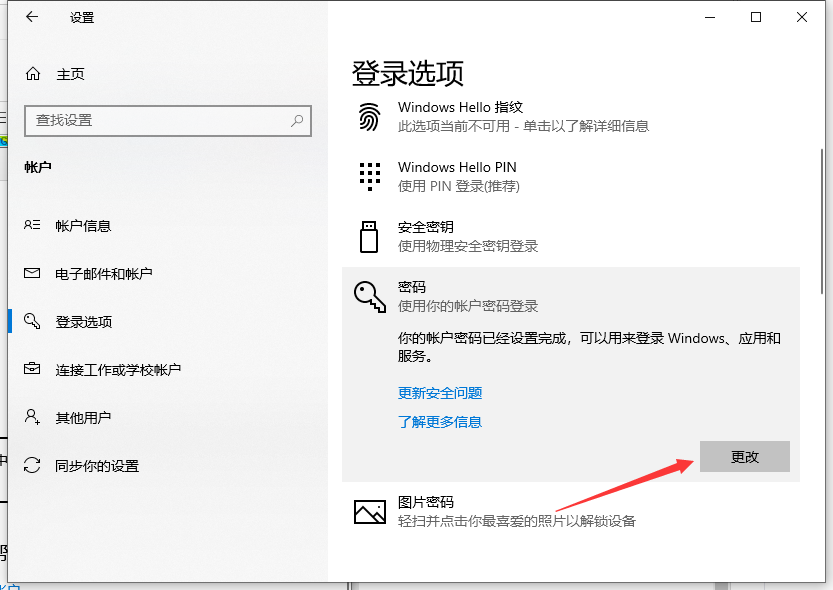Click the search magnifier icon
The width and height of the screenshot is (833, 590).
point(297,120)
